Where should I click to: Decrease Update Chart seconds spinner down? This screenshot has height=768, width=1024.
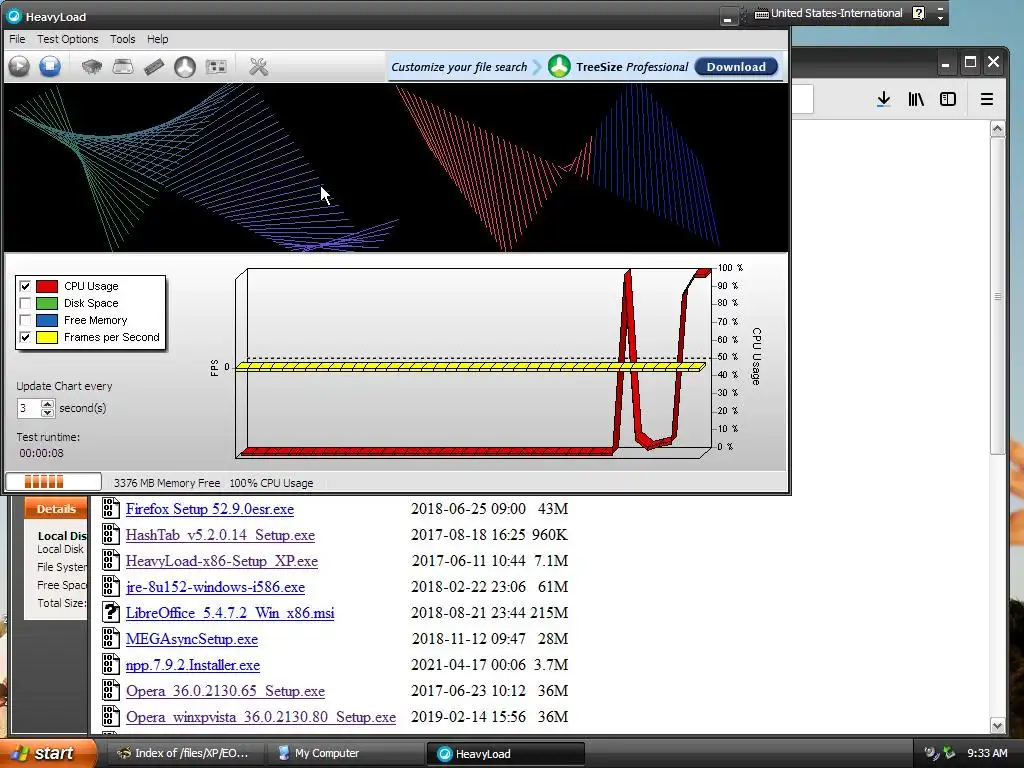pyautogui.click(x=47, y=413)
